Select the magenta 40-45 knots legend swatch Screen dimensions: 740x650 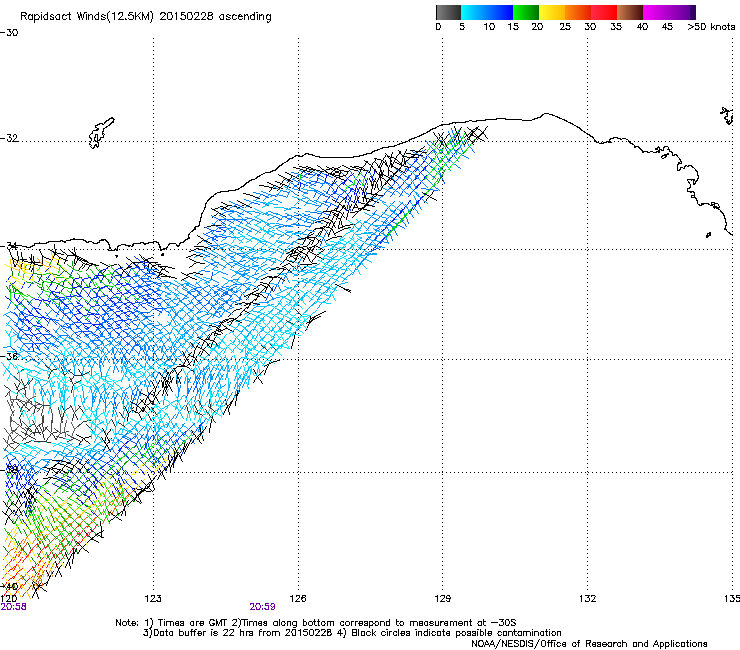656,12
